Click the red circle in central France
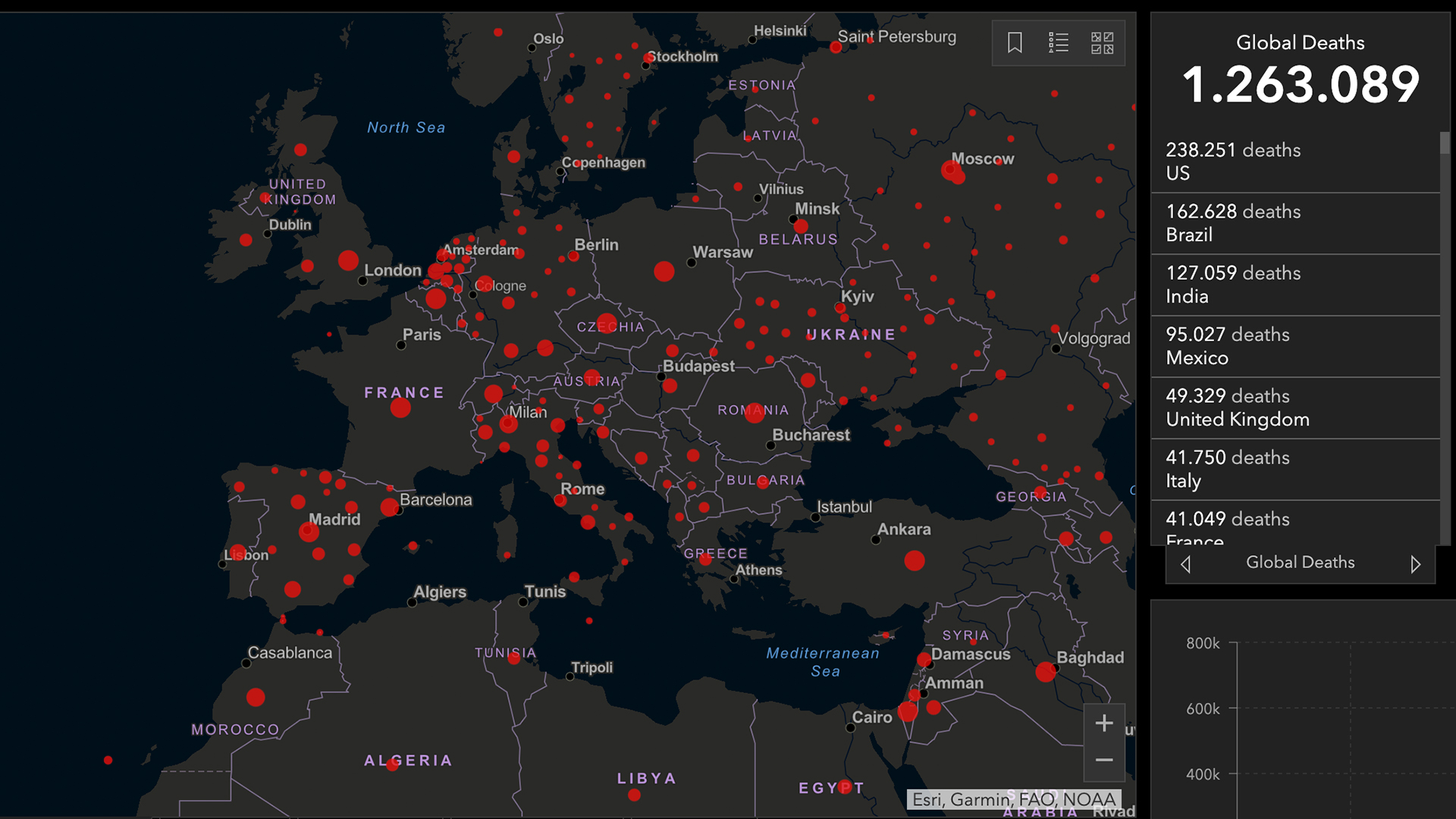Image resolution: width=1456 pixels, height=819 pixels. click(400, 407)
